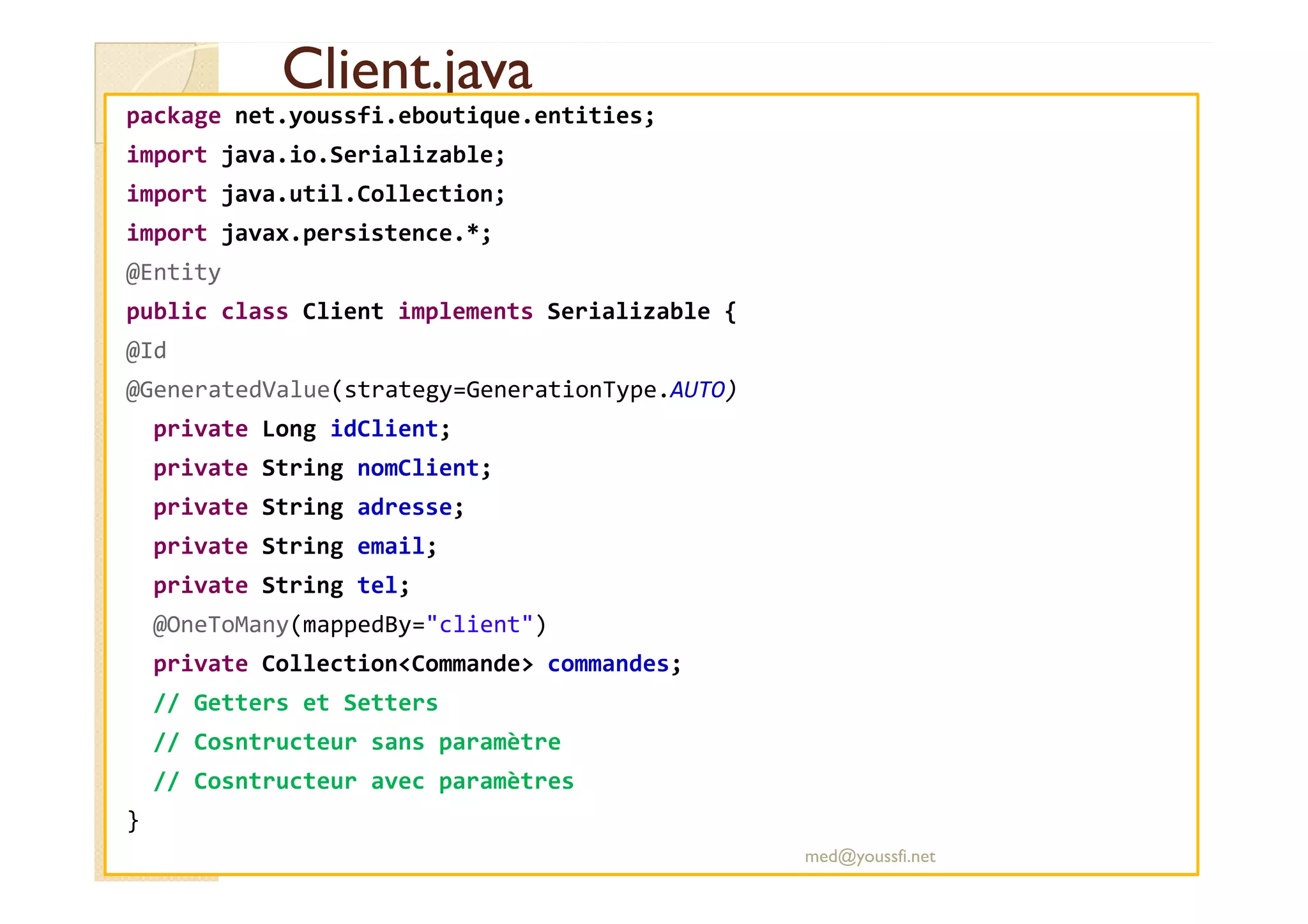This screenshot has width=1308, height=924.
Task: Click the closing brace of the class
Action: point(133,821)
